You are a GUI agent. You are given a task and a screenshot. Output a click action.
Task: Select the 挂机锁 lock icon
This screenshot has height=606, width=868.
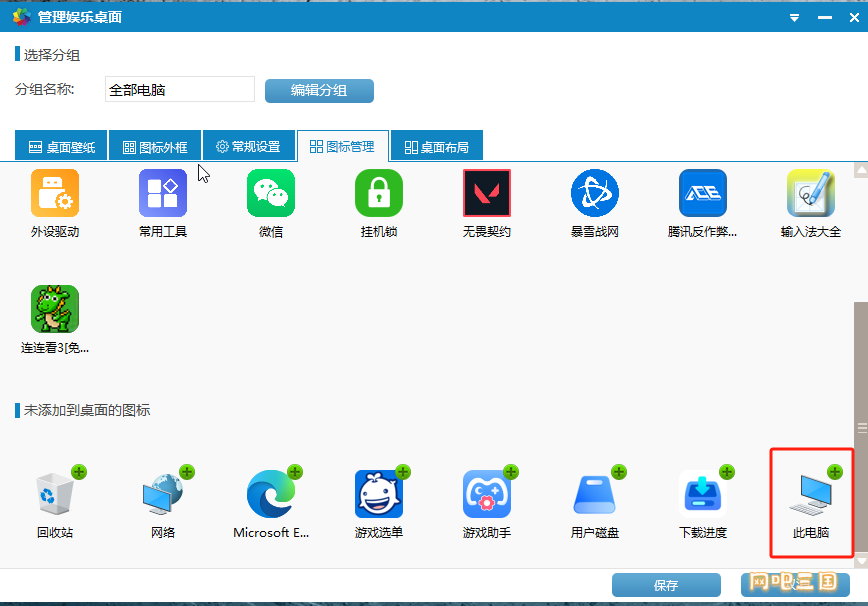click(x=379, y=193)
